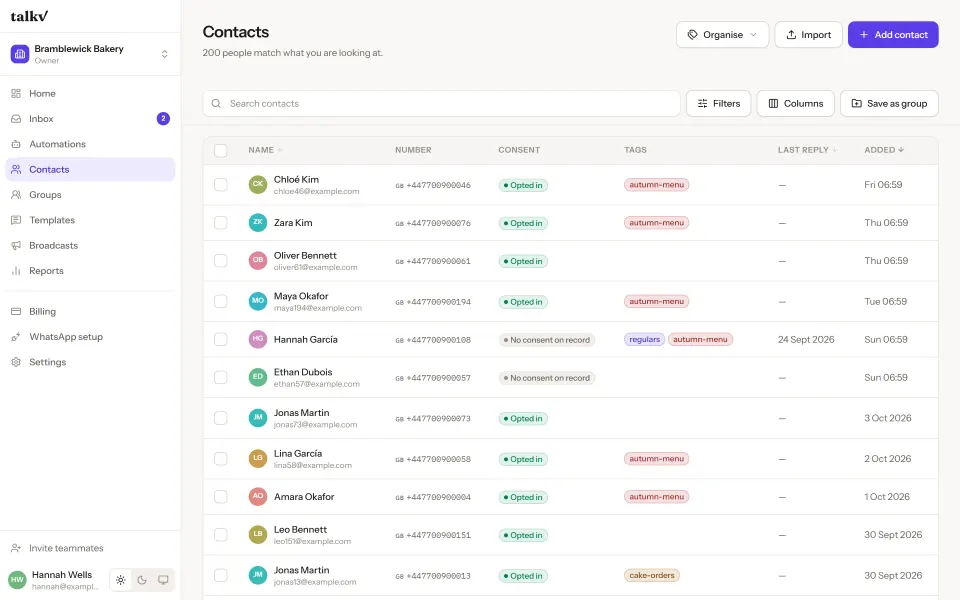Open Groups in the sidebar
The image size is (960, 600).
tap(90, 195)
